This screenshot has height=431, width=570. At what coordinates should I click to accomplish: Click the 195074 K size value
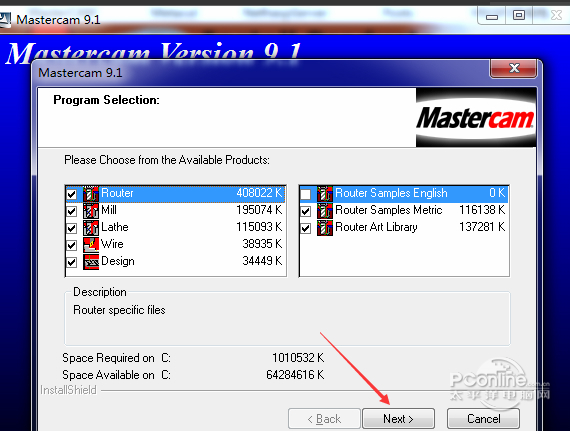coord(259,210)
